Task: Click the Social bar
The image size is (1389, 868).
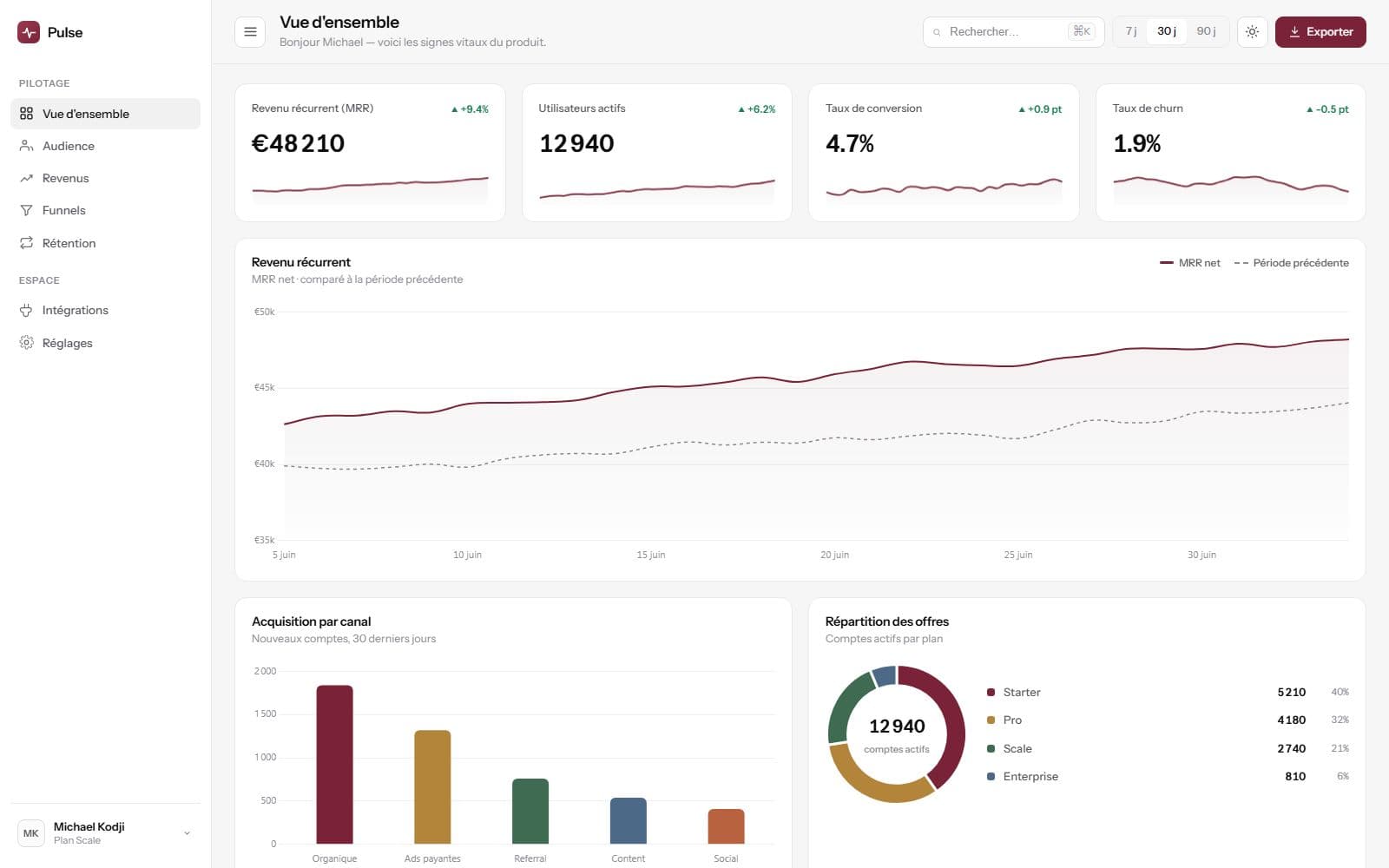Action: pos(727,826)
